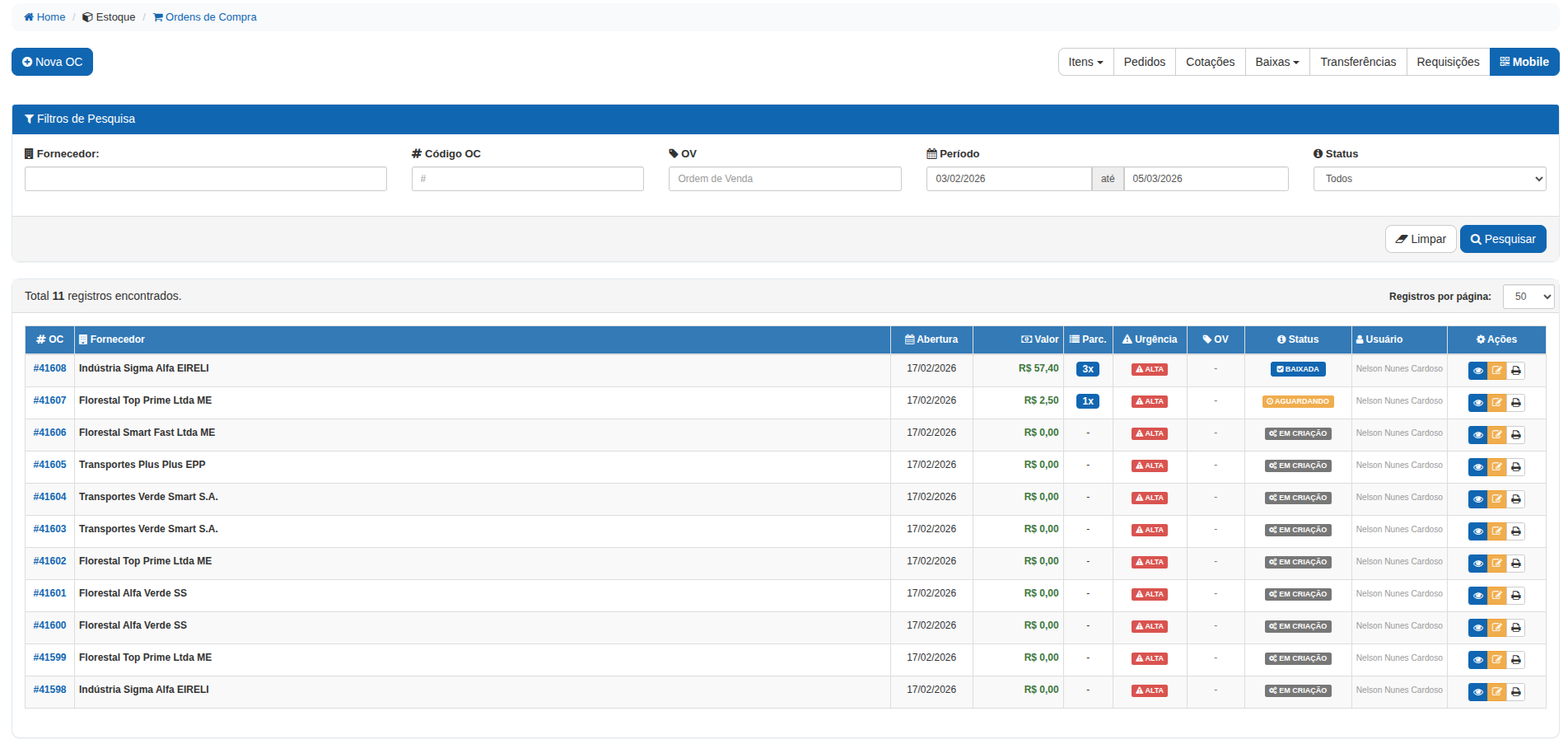Expand the Baixas dropdown menu
1568x744 pixels.
coord(1276,62)
